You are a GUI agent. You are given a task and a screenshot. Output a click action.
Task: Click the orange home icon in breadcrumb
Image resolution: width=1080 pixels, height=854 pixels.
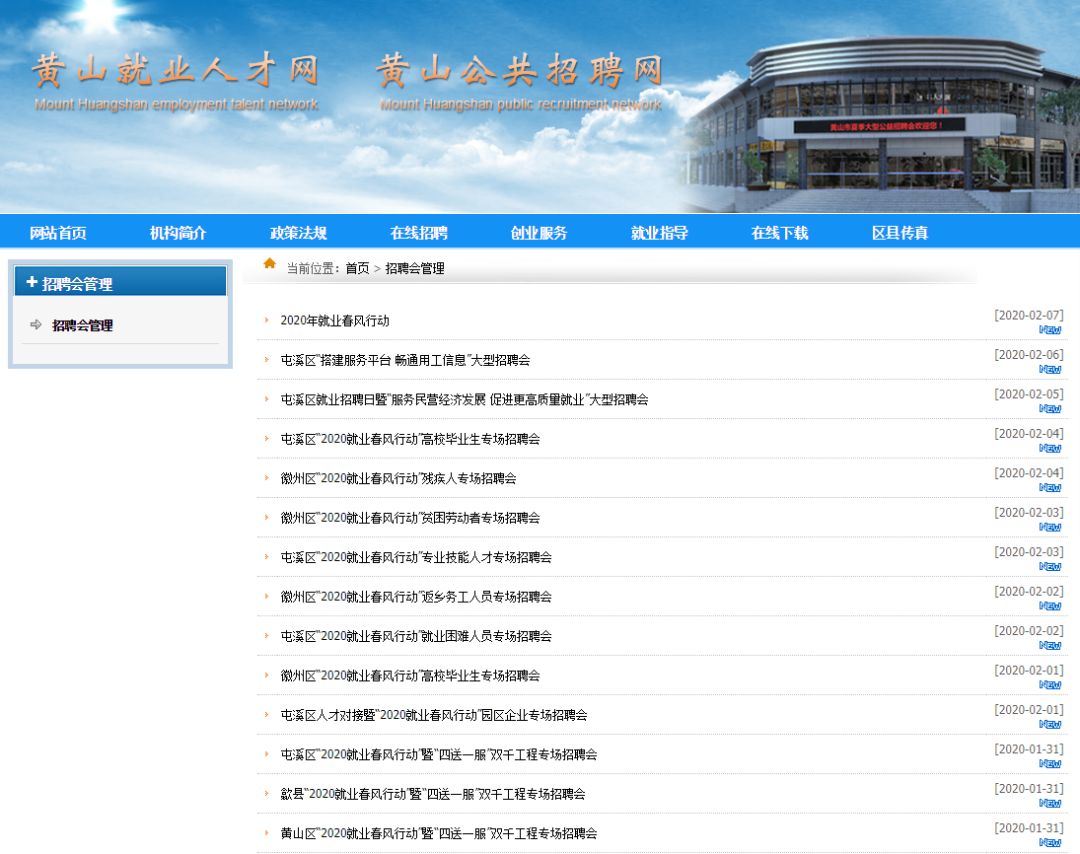[269, 264]
